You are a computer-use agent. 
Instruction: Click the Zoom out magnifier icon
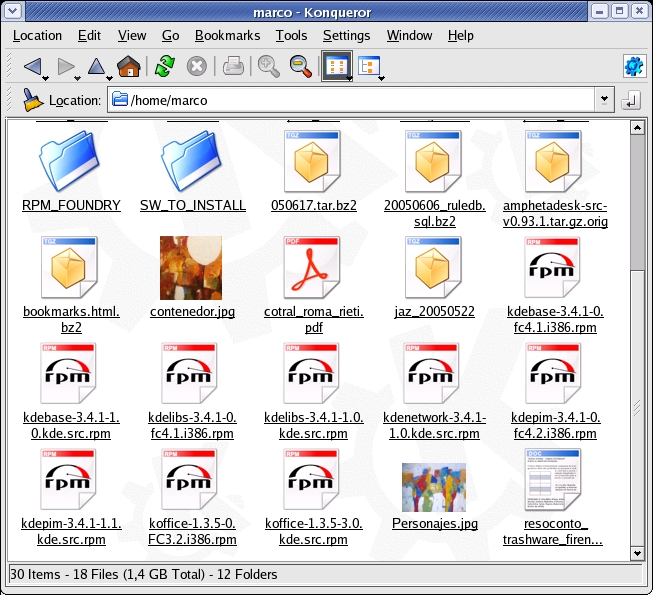click(300, 67)
